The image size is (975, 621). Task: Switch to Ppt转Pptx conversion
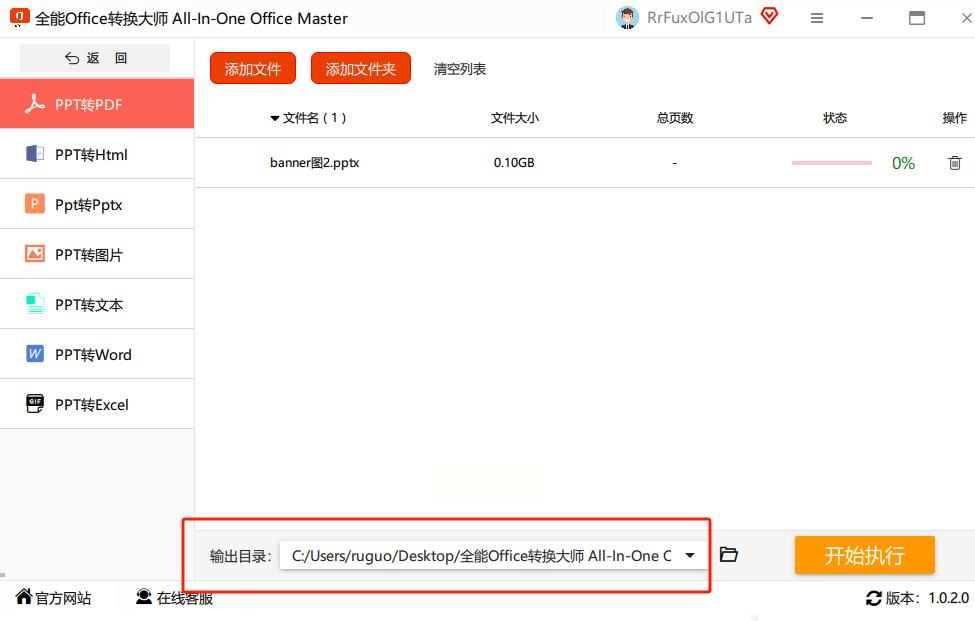[x=96, y=204]
